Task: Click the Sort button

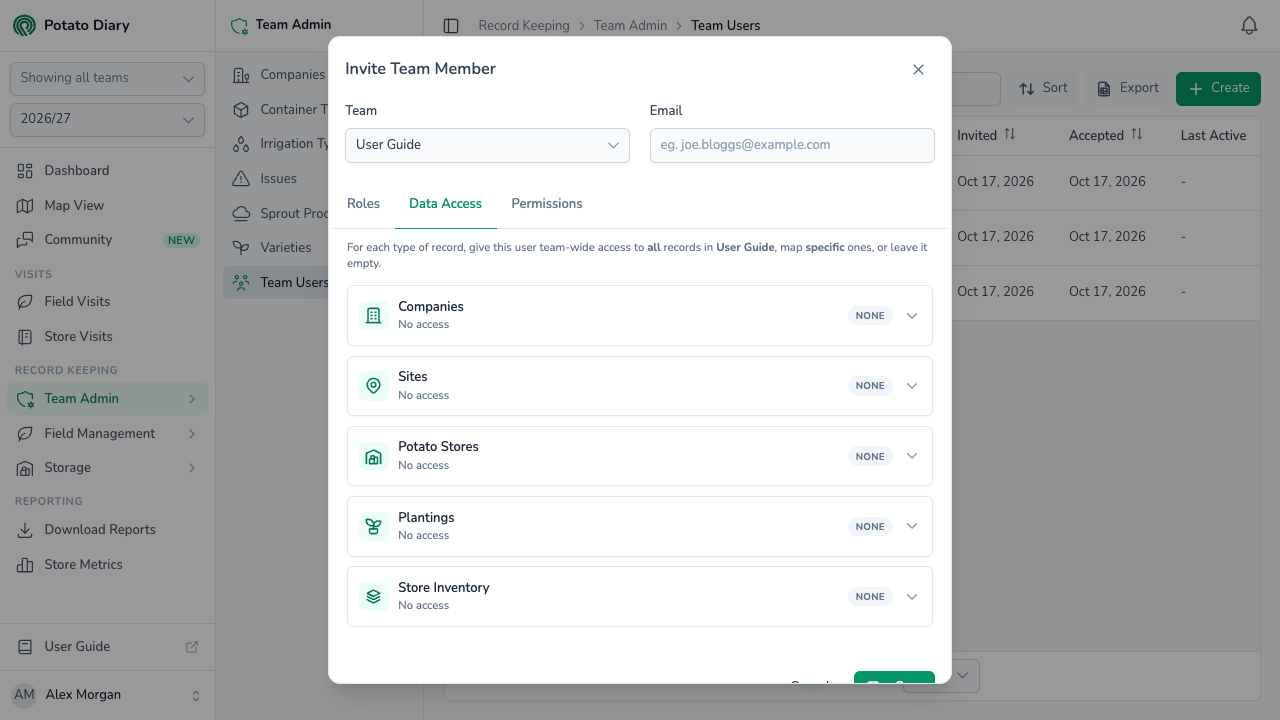Action: pyautogui.click(x=1043, y=88)
